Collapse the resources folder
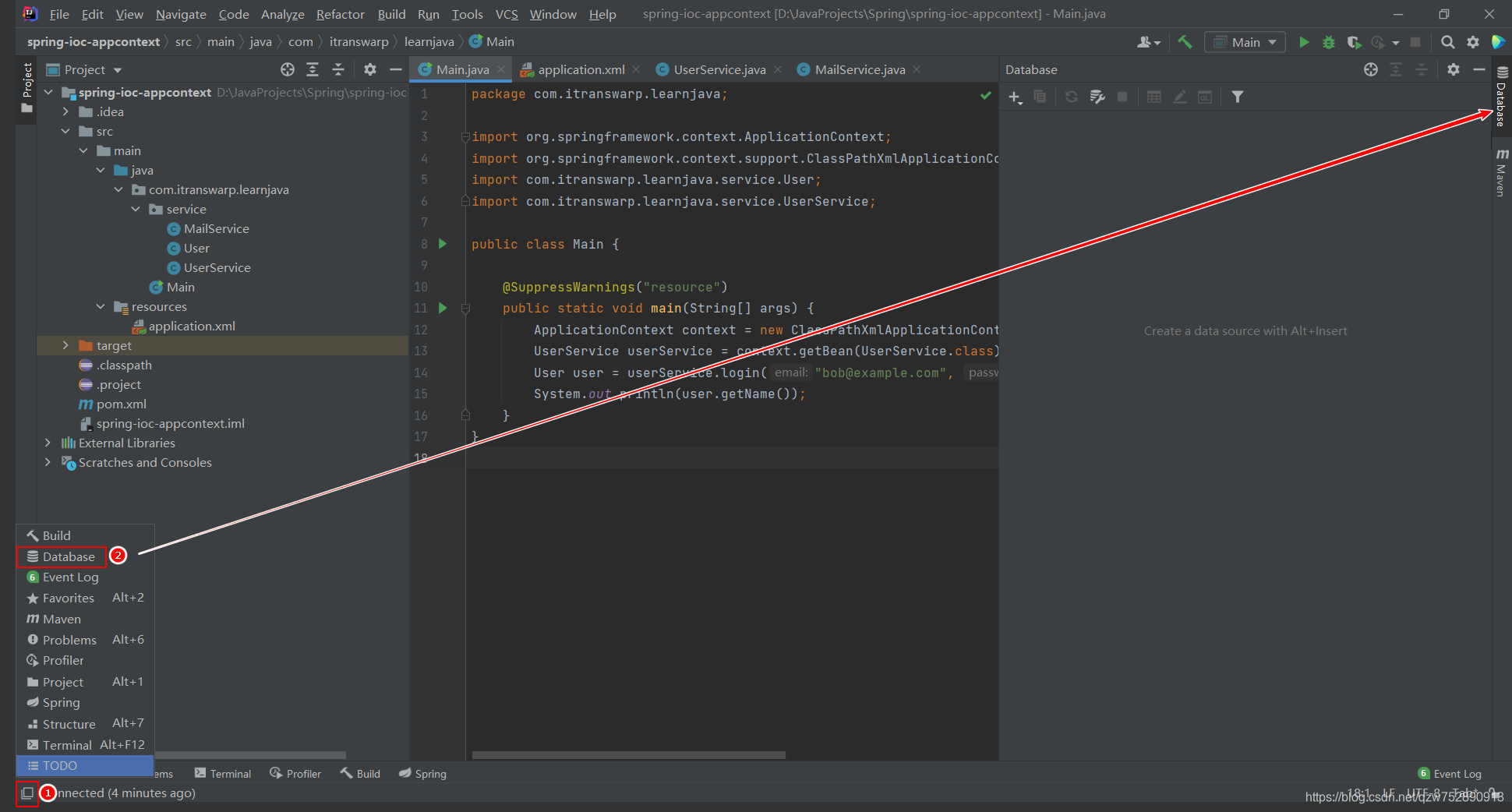 [101, 306]
